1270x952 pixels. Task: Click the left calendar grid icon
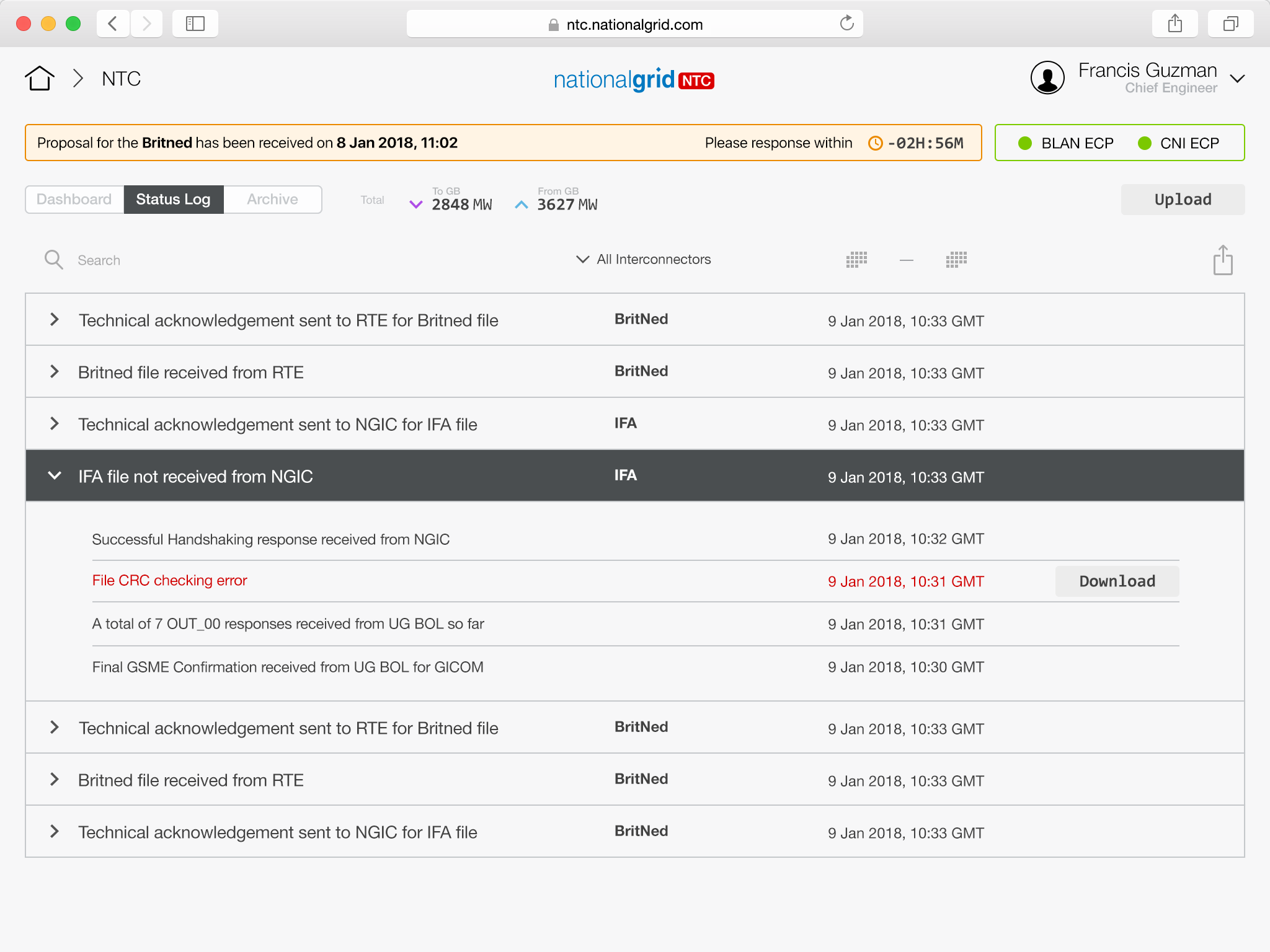pyautogui.click(x=856, y=260)
